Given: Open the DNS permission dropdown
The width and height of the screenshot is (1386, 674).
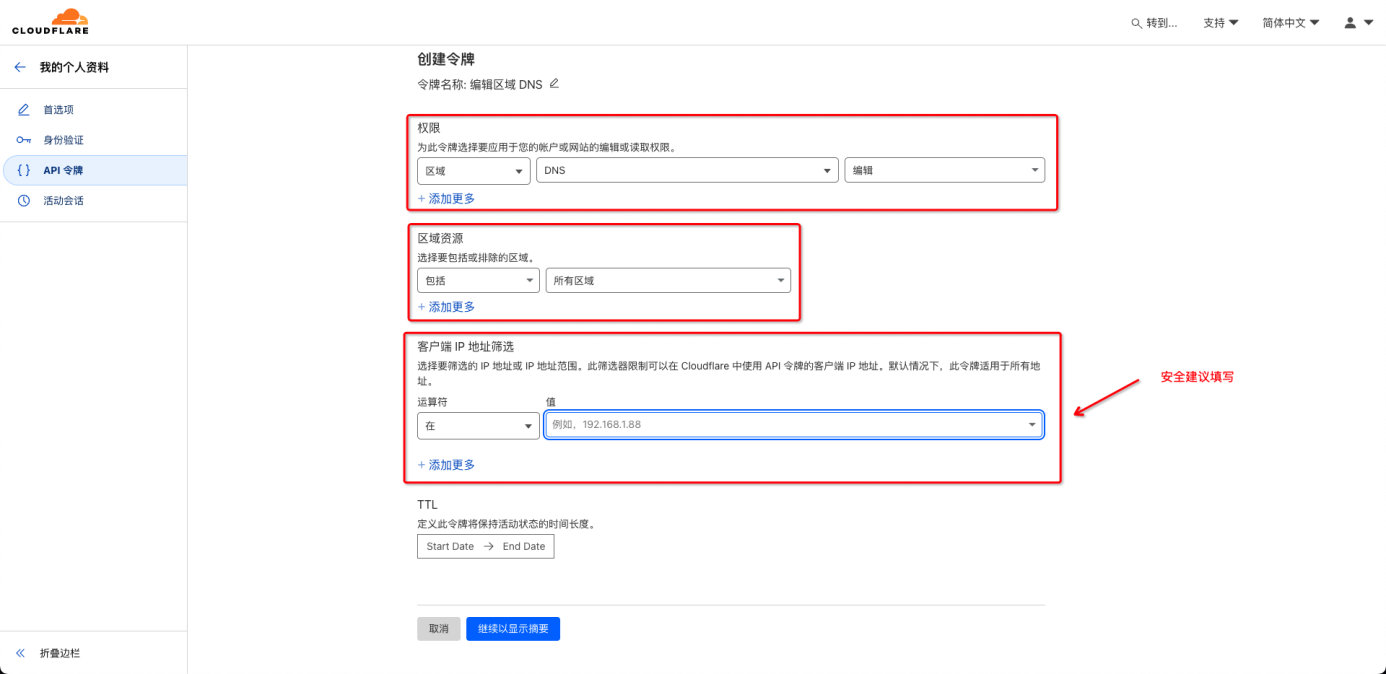Looking at the screenshot, I should 687,170.
